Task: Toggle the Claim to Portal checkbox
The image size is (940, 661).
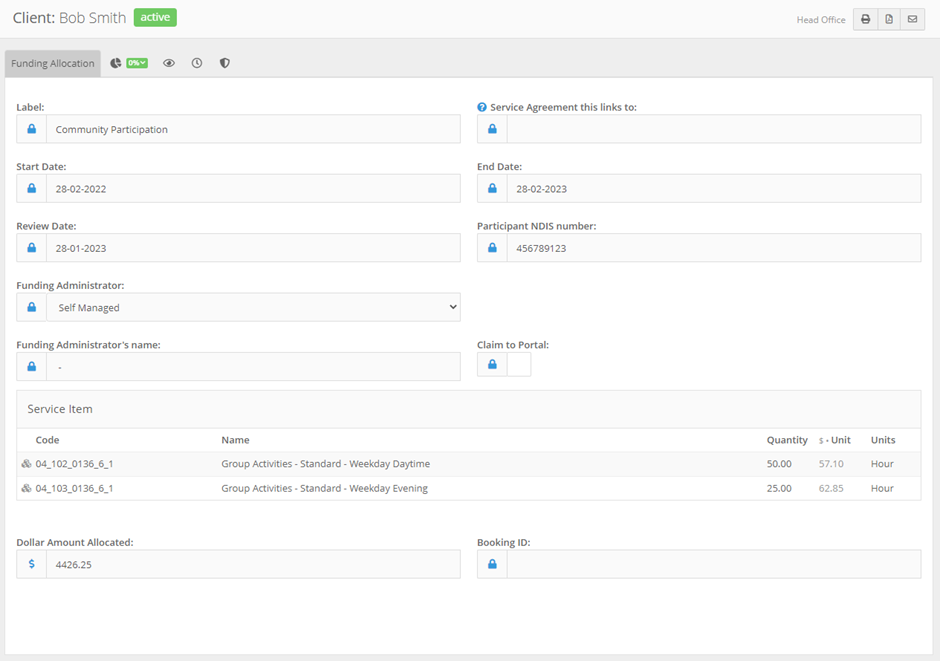Action: coord(519,364)
